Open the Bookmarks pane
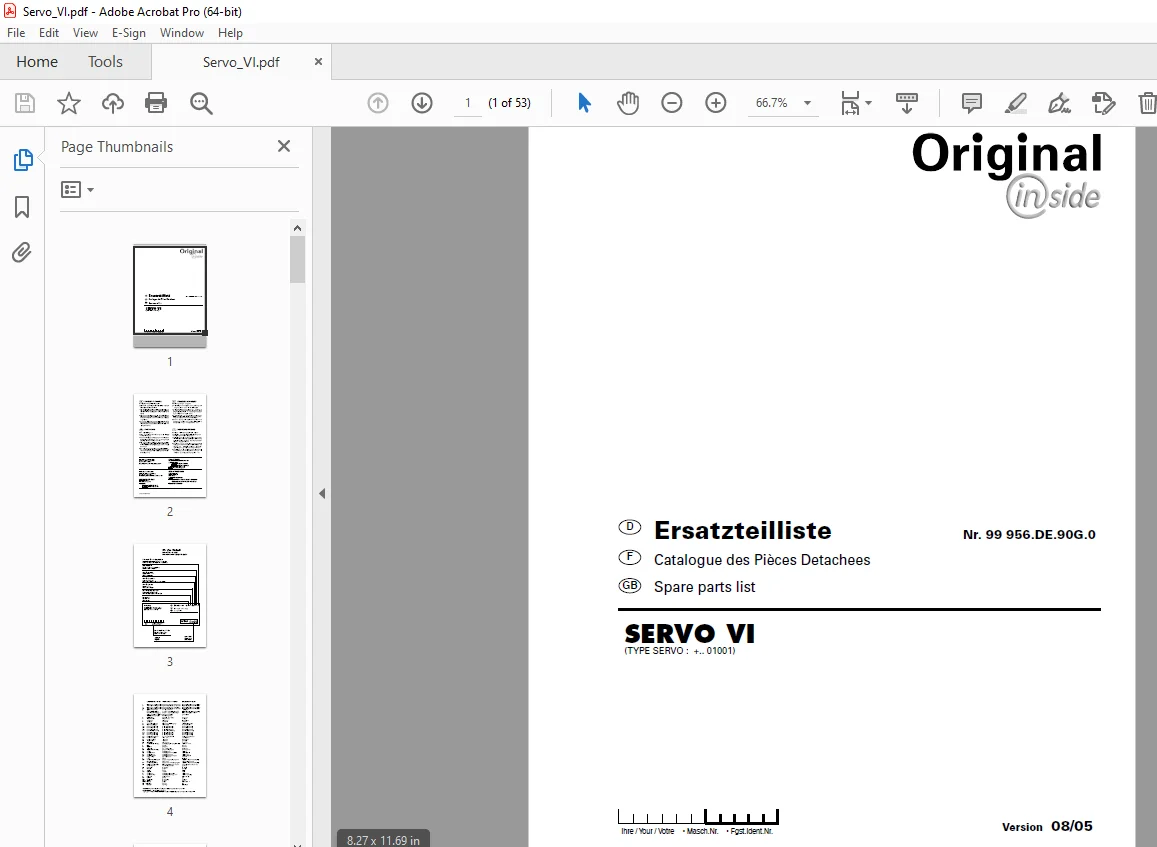This screenshot has height=847, width=1157. tap(22, 207)
